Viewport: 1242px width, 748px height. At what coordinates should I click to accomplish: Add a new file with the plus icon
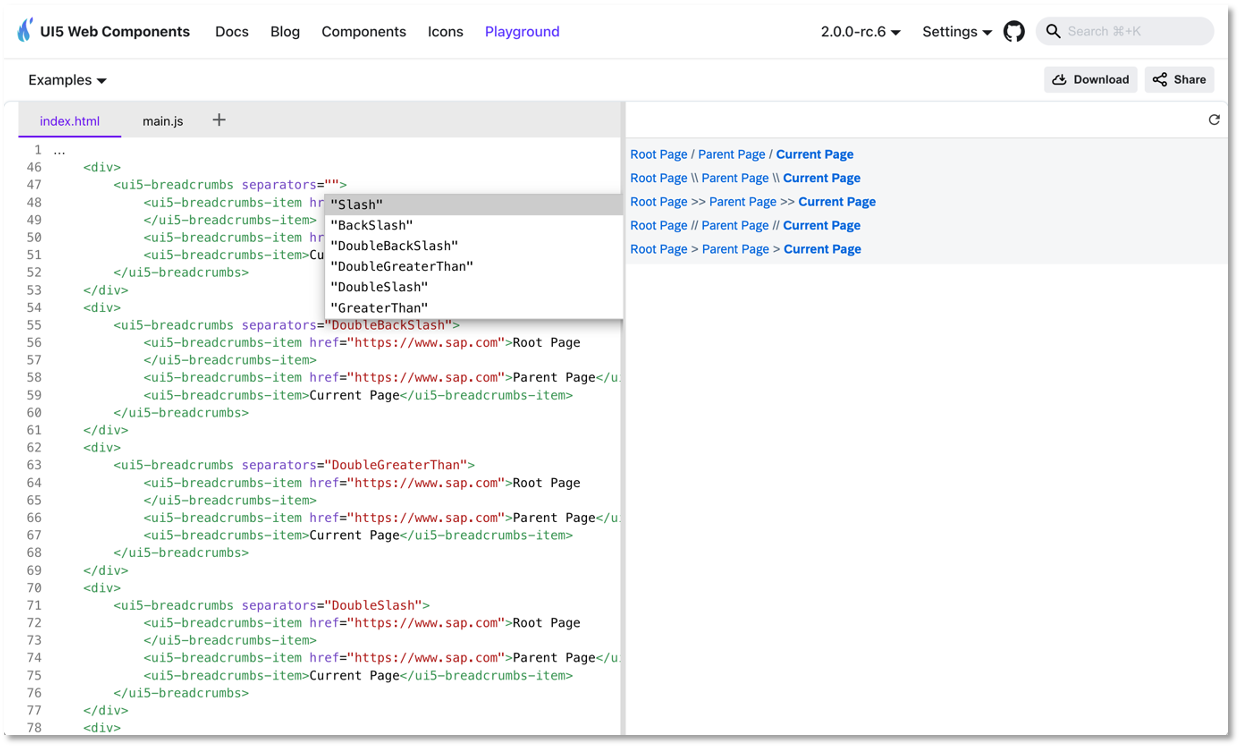click(219, 119)
